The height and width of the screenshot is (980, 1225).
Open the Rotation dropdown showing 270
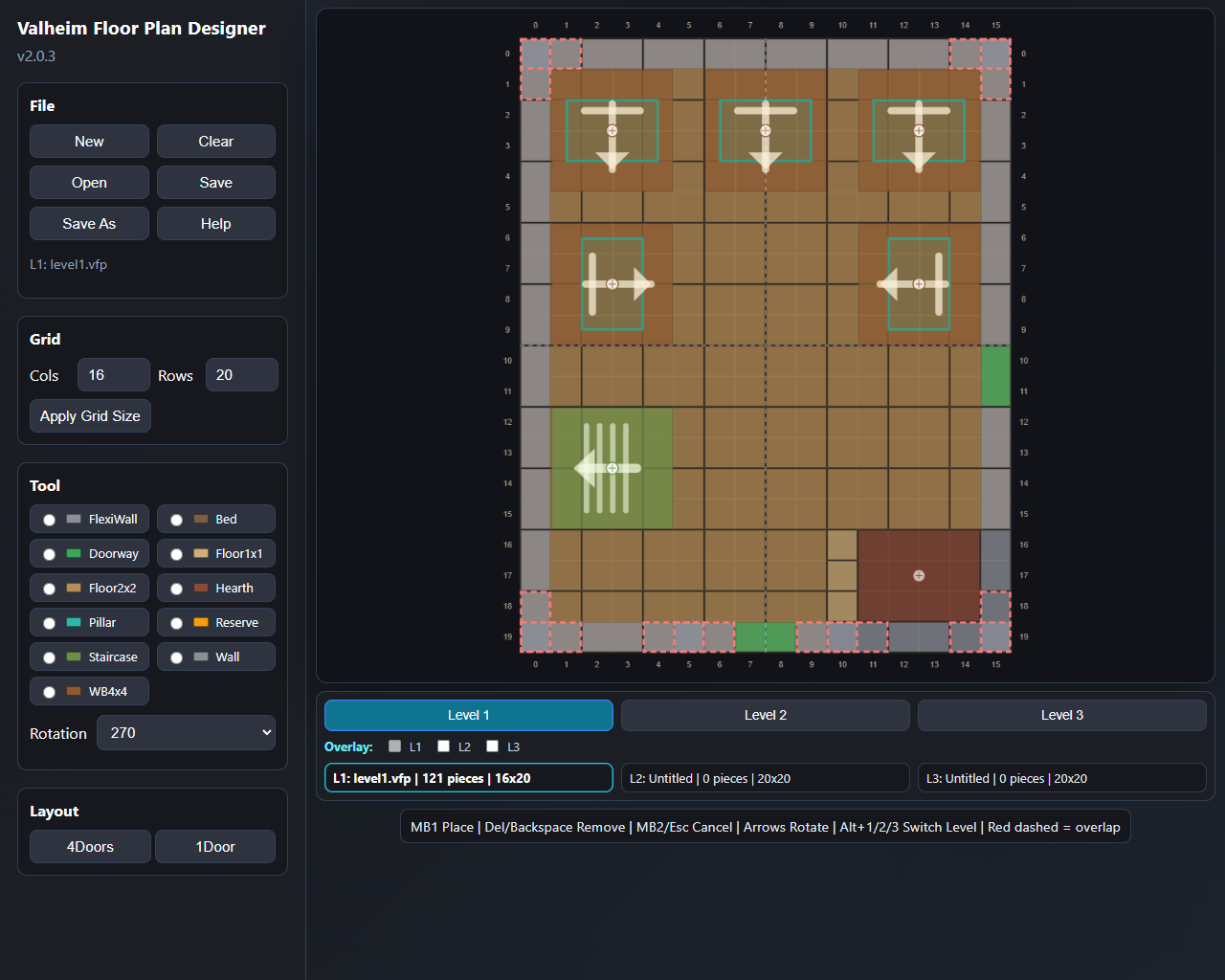click(x=186, y=733)
